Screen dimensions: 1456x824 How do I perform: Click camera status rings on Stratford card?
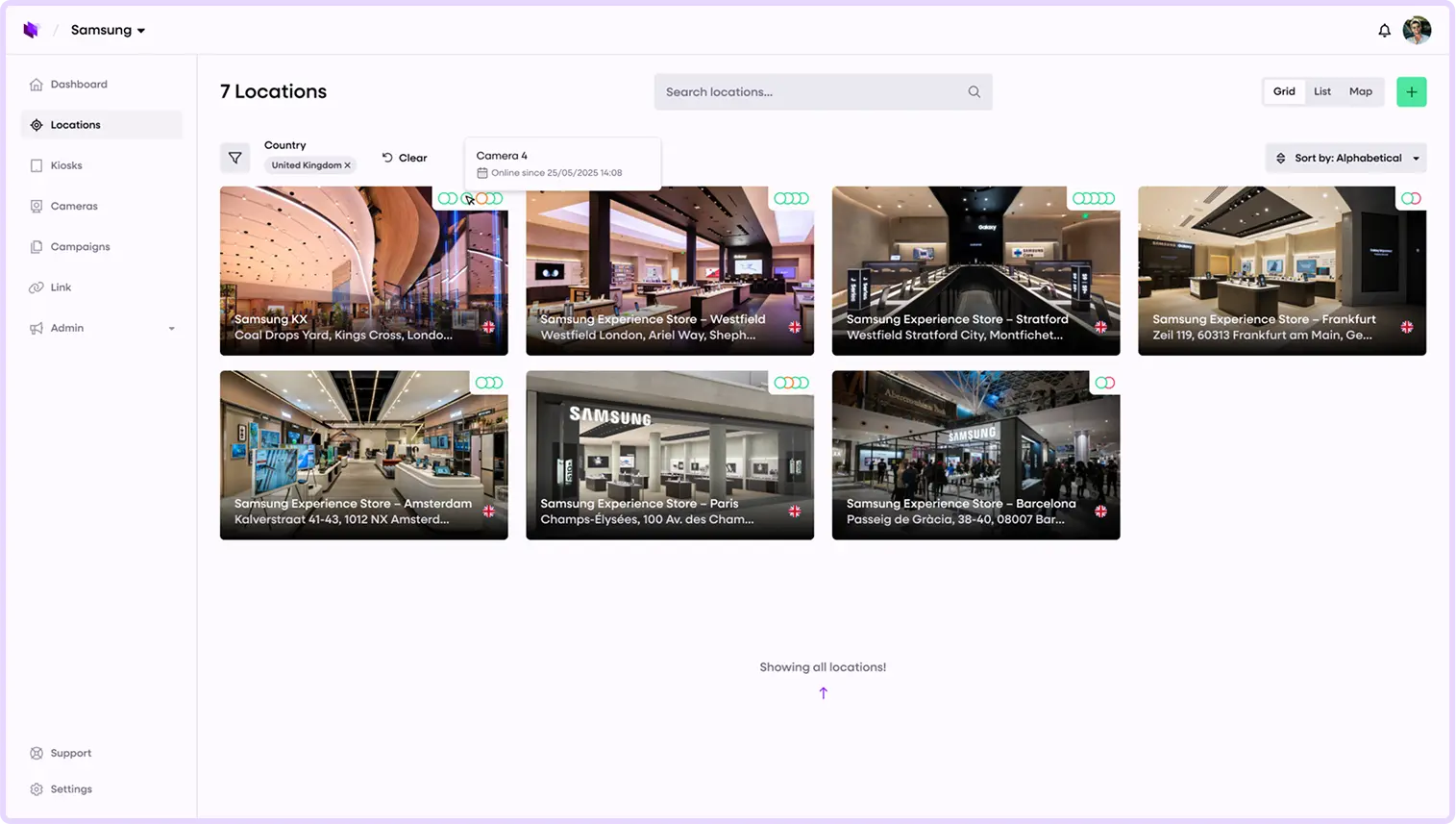coord(1094,198)
